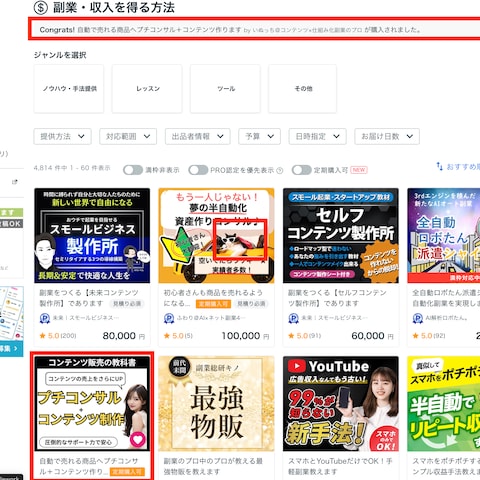Click 定期購入可 badge on プチコンサル card
The image size is (480, 480).
[128, 472]
